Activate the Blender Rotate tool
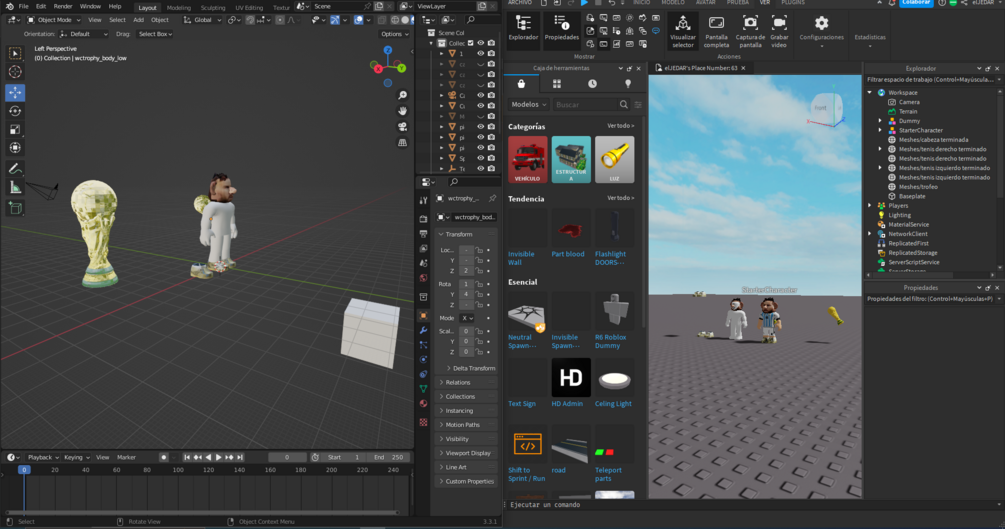Image resolution: width=1005 pixels, height=529 pixels. [15, 111]
